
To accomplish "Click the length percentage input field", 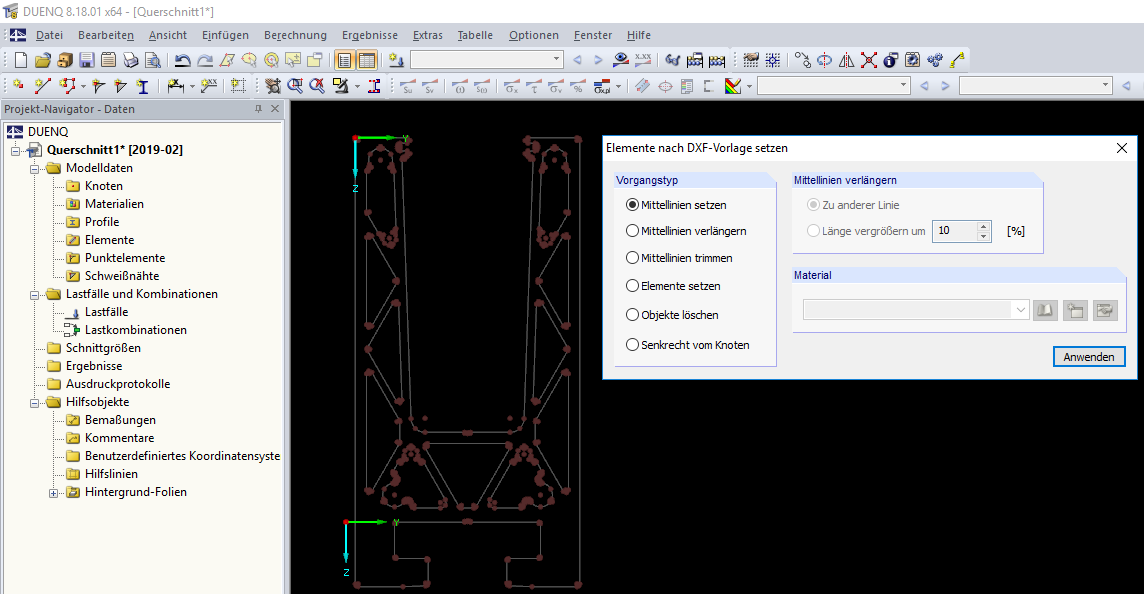I will click(954, 231).
